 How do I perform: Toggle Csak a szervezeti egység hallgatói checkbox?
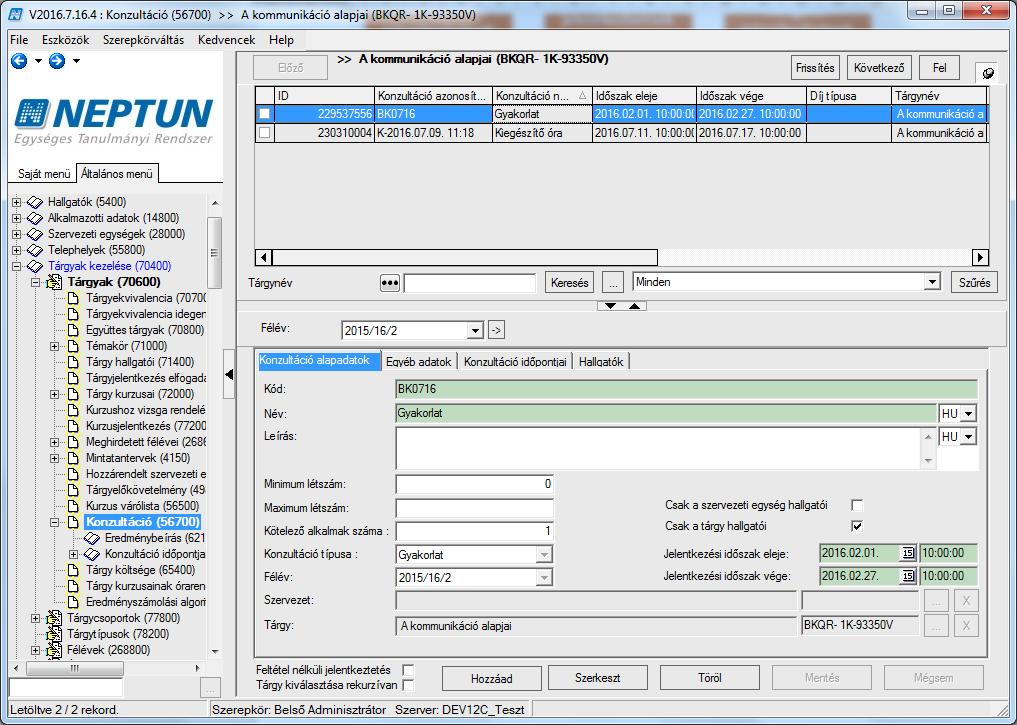pyautogui.click(x=857, y=505)
